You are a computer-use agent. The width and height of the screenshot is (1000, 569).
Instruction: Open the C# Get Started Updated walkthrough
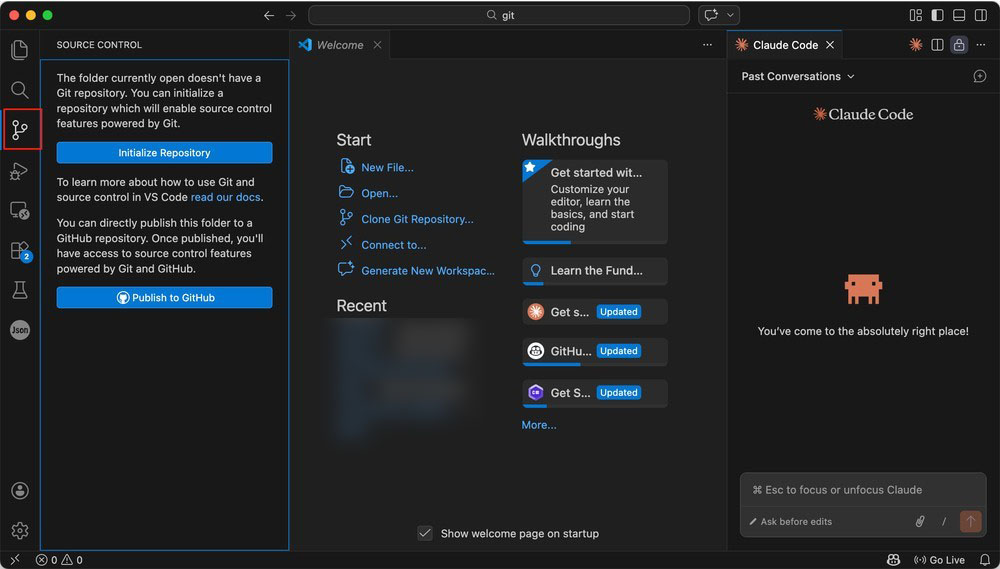coord(595,393)
